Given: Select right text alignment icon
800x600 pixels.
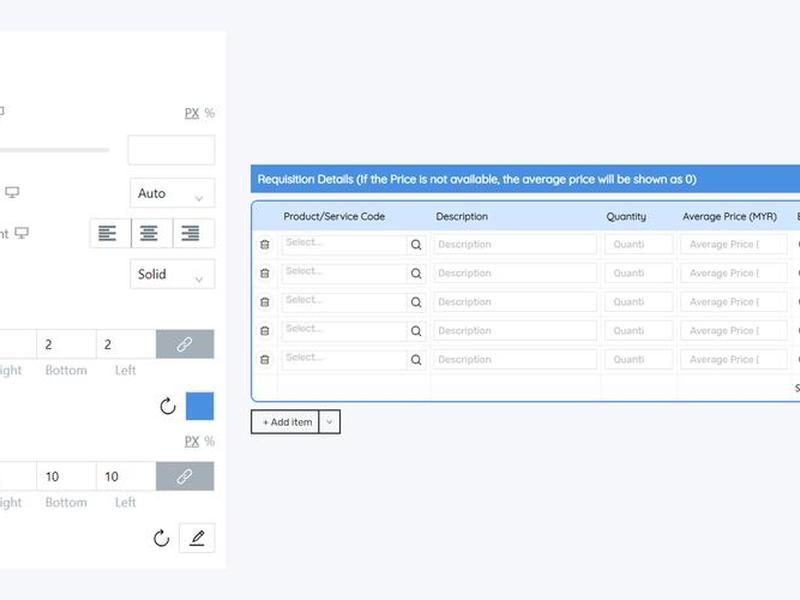Looking at the screenshot, I should tap(191, 233).
